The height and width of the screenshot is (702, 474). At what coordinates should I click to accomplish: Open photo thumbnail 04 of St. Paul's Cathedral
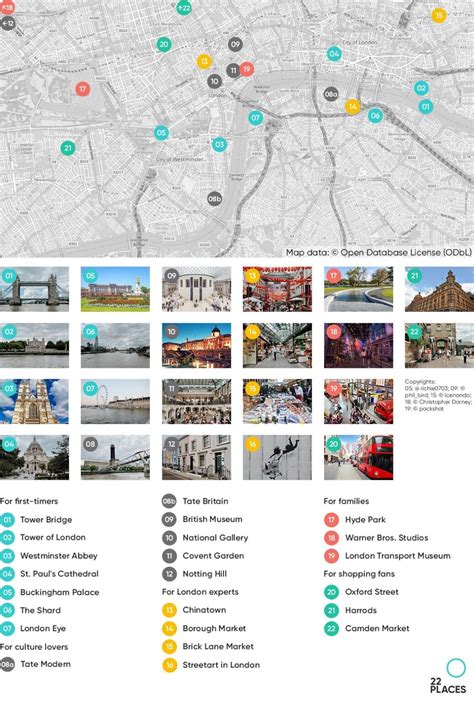point(34,458)
